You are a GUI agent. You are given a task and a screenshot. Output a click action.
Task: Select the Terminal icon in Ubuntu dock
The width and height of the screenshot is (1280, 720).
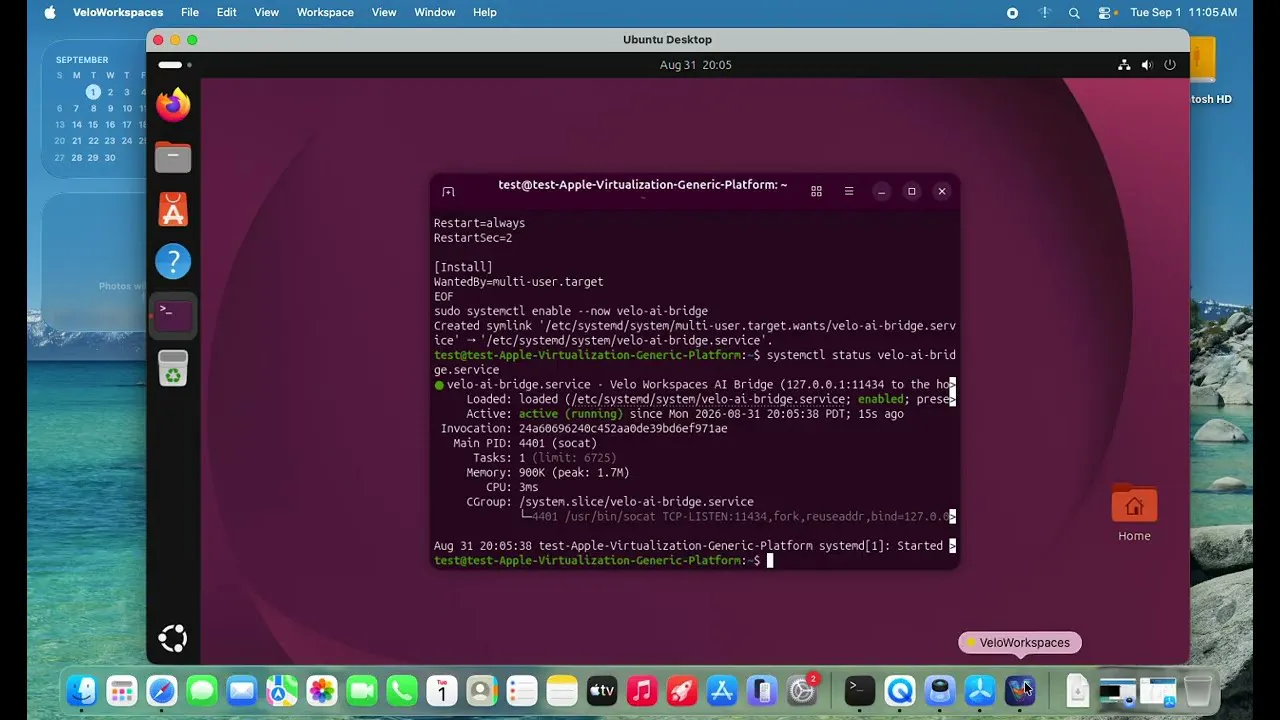[173, 314]
